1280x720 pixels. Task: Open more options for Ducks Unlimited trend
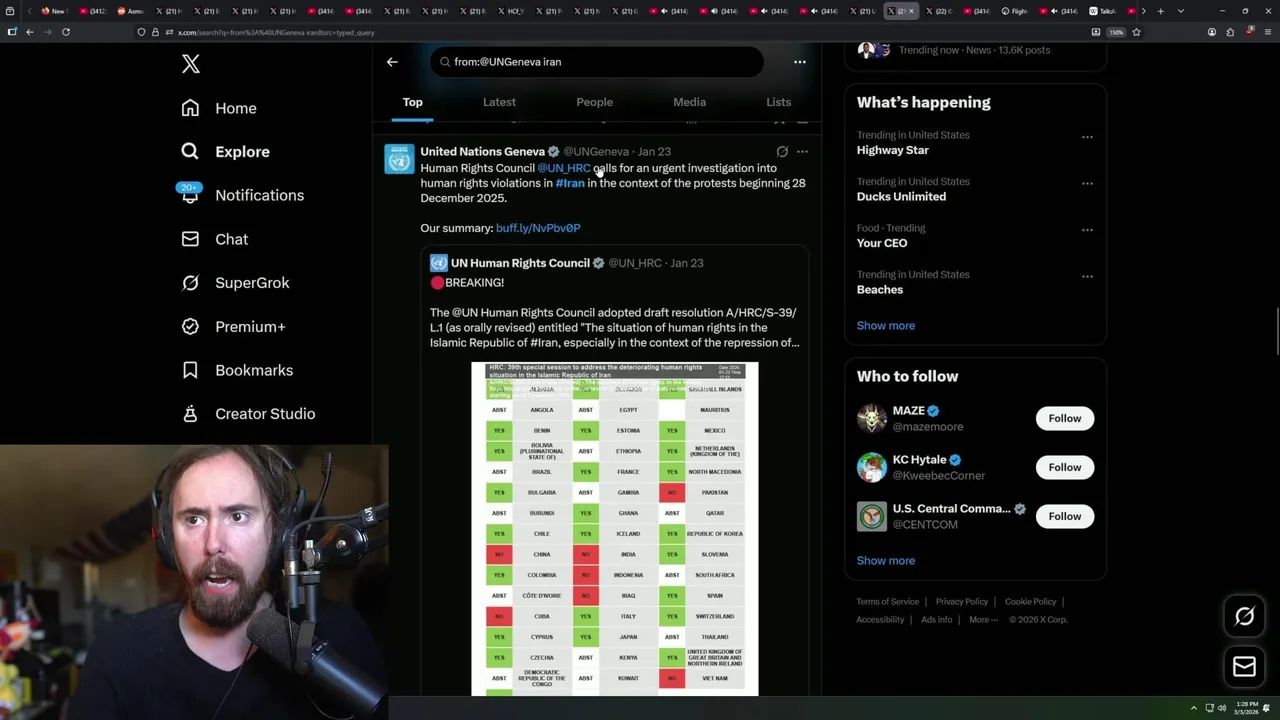pyautogui.click(x=1087, y=184)
